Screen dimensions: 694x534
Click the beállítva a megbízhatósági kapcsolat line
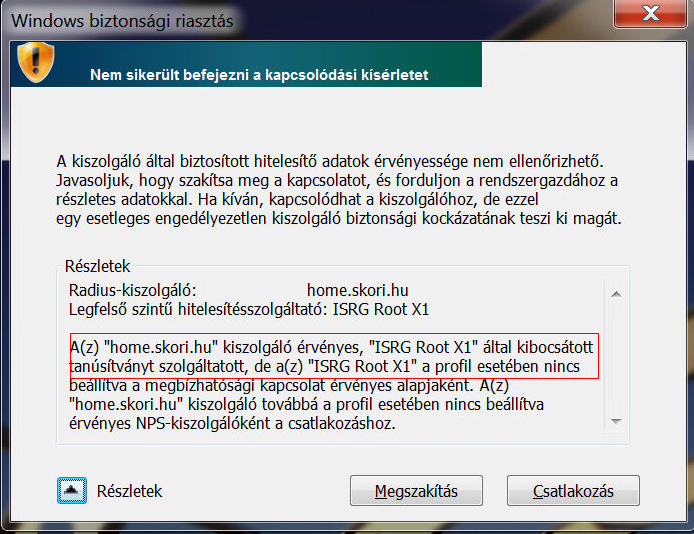click(289, 385)
